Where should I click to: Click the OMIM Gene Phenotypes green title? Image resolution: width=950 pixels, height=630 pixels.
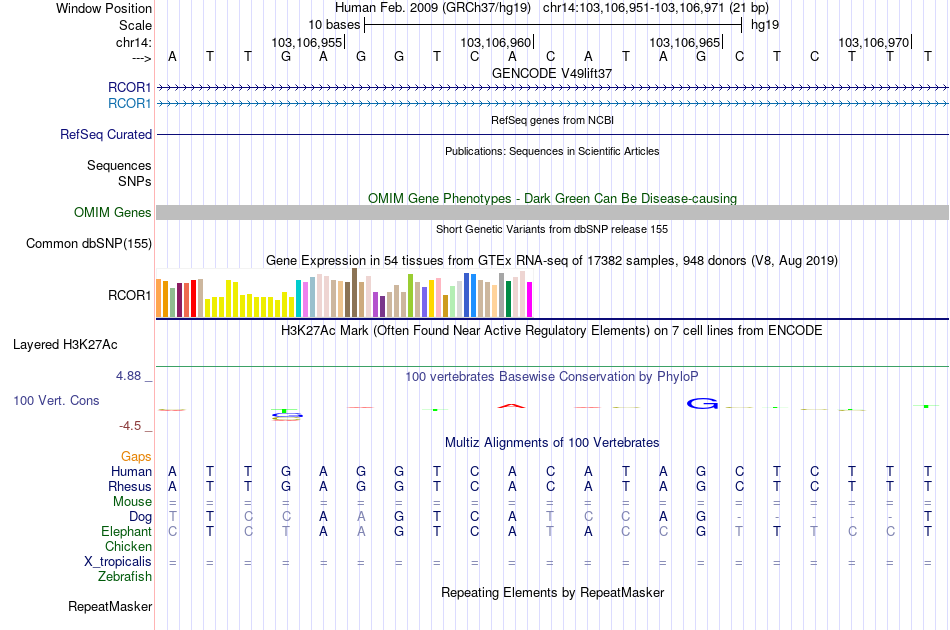click(x=553, y=199)
